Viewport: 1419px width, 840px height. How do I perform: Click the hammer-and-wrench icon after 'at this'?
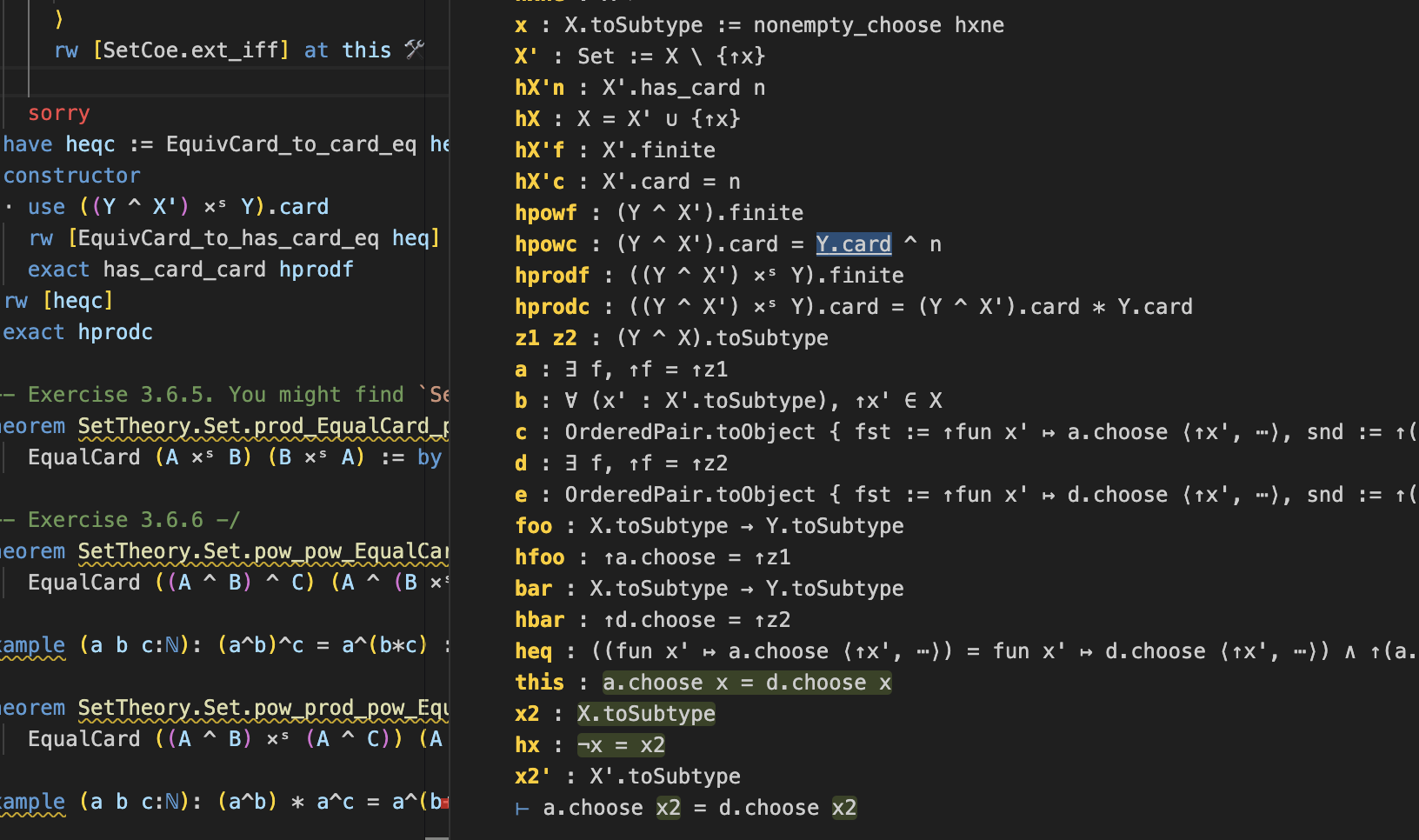[414, 50]
